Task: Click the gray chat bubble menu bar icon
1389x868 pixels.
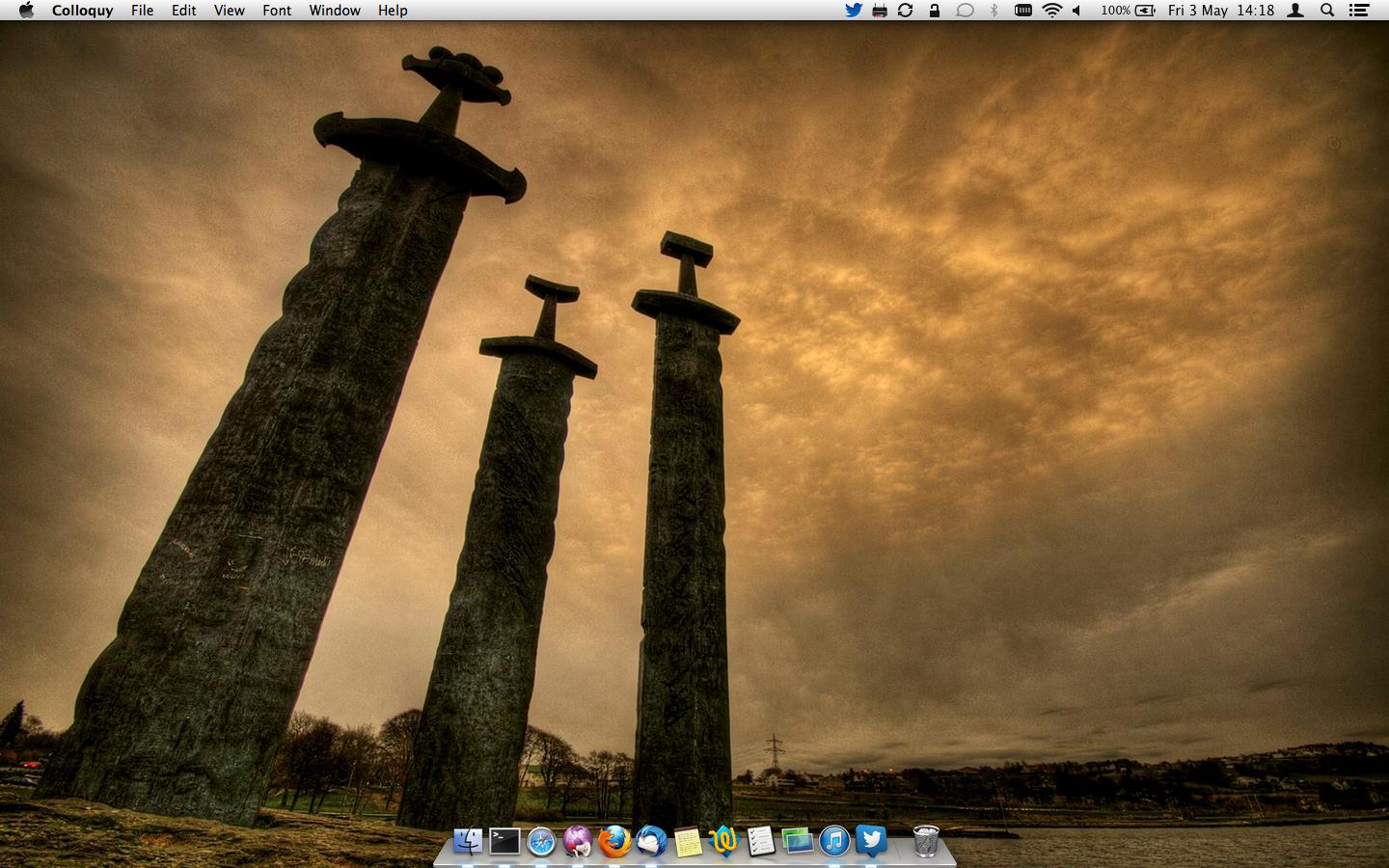Action: (x=965, y=11)
